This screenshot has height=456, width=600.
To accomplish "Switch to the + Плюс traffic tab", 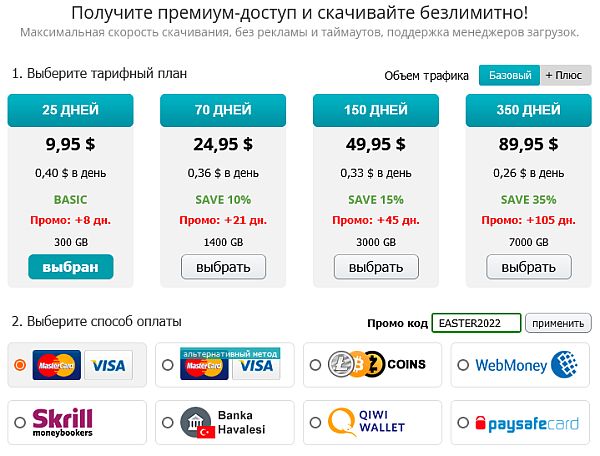I will click(564, 75).
